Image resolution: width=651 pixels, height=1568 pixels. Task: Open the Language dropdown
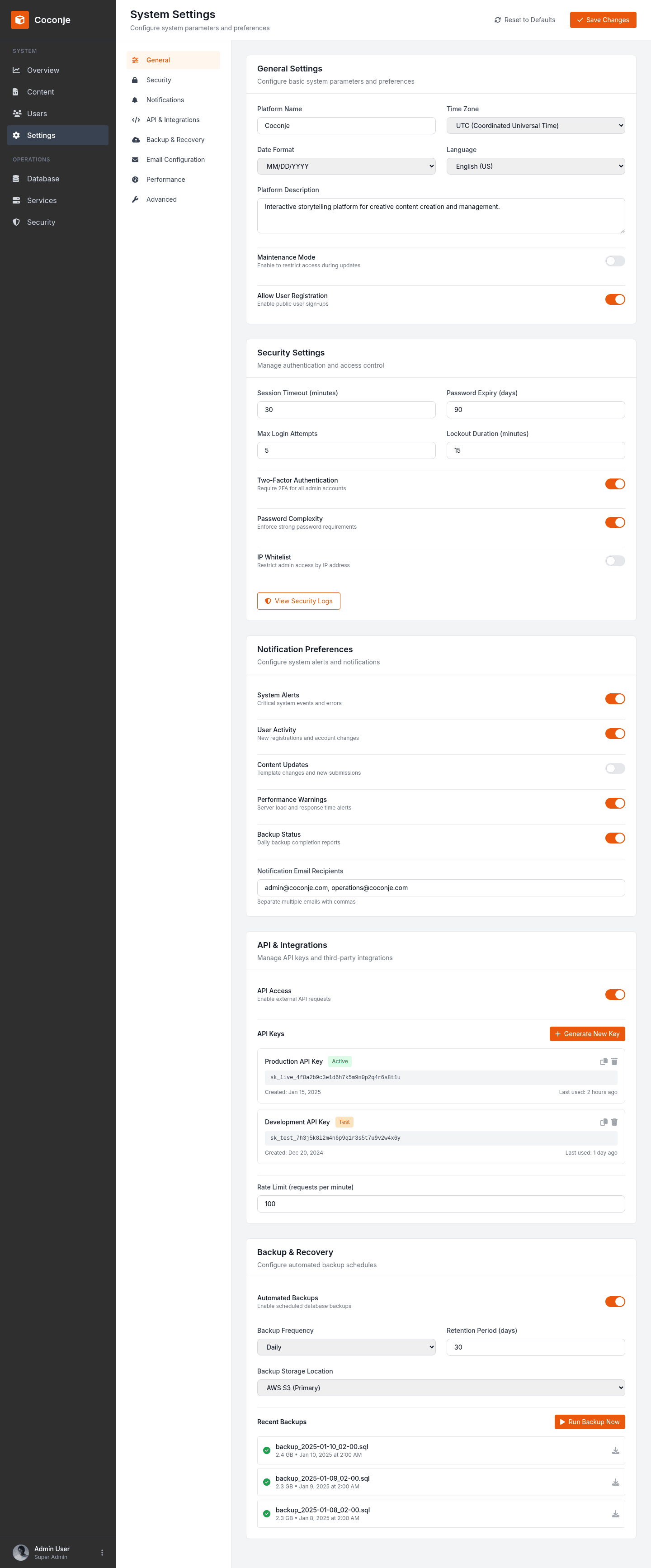(535, 166)
